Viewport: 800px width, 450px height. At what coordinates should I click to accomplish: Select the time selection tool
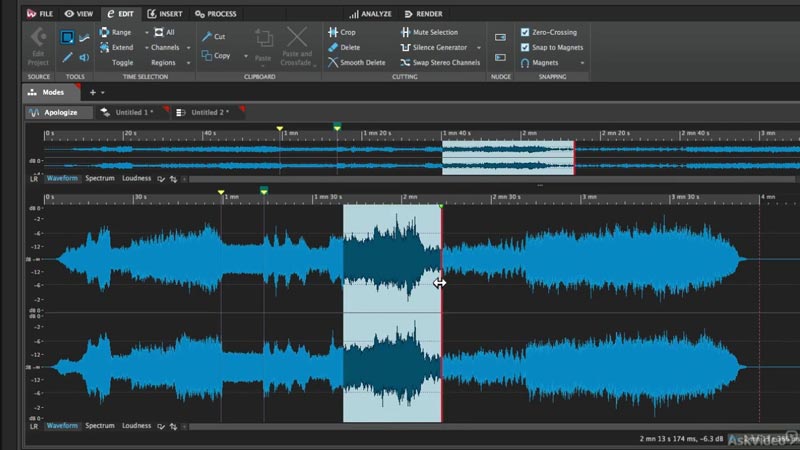(x=67, y=37)
